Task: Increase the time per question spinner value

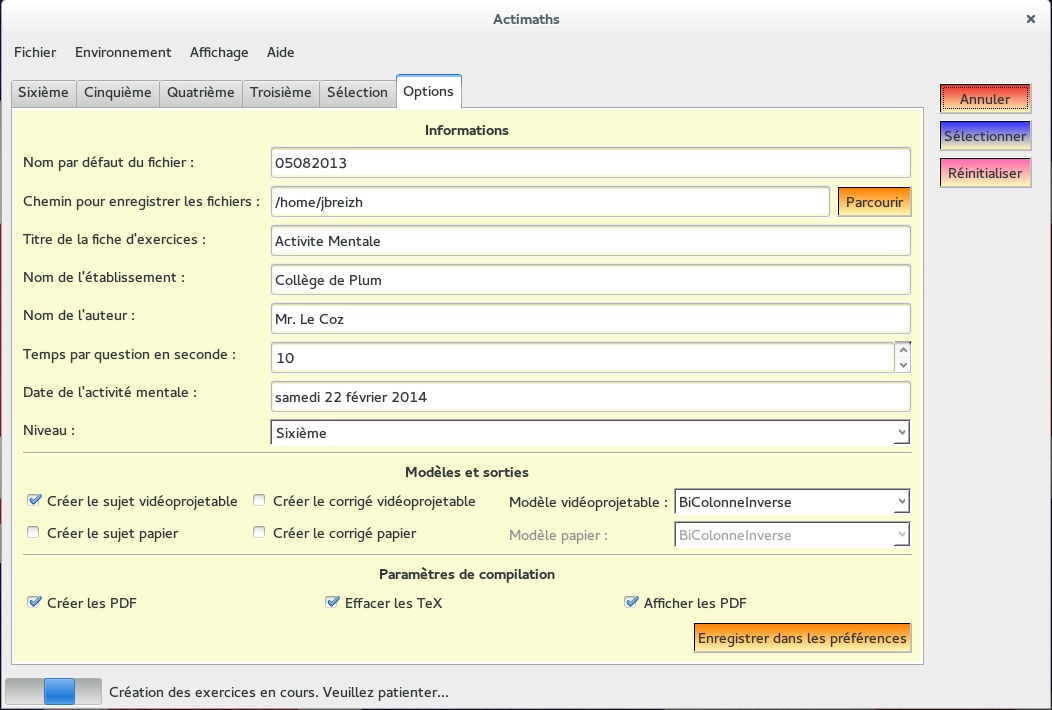Action: (903, 350)
